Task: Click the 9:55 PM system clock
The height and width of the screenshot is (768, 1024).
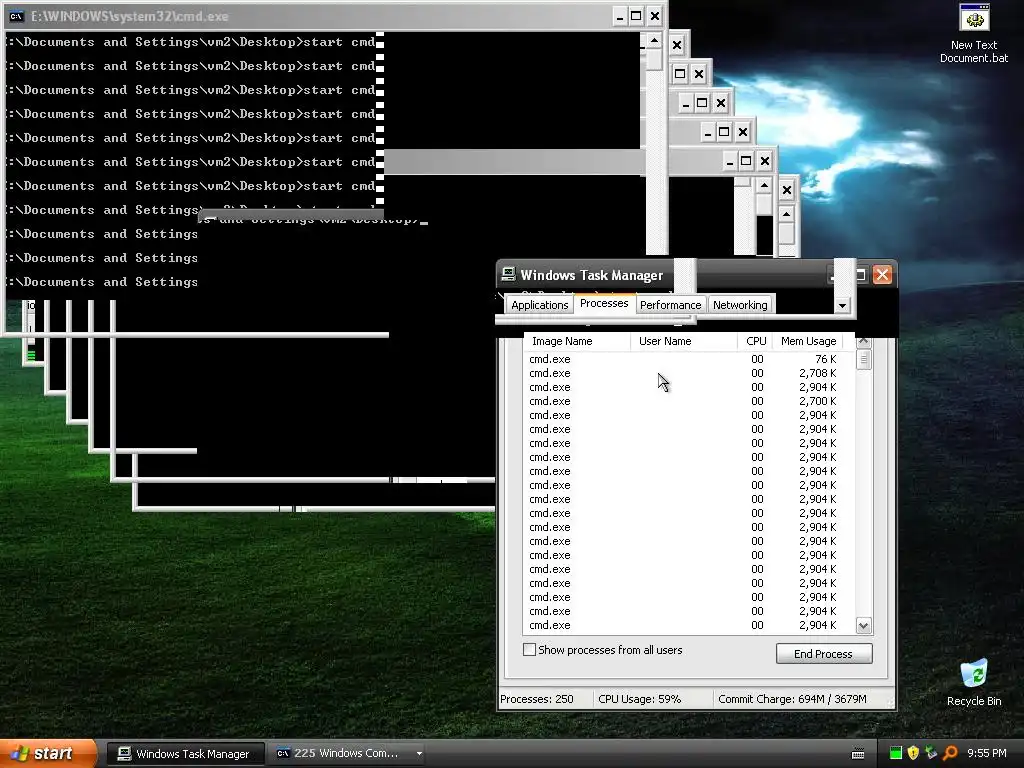Action: 987,753
